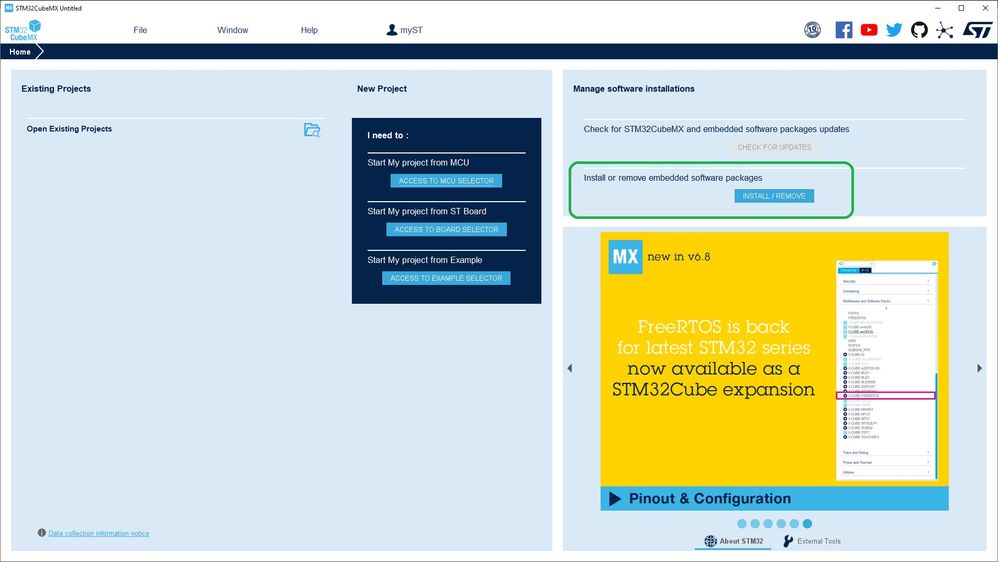
Task: Click the INSTALL / REMOVE button
Action: pos(774,196)
